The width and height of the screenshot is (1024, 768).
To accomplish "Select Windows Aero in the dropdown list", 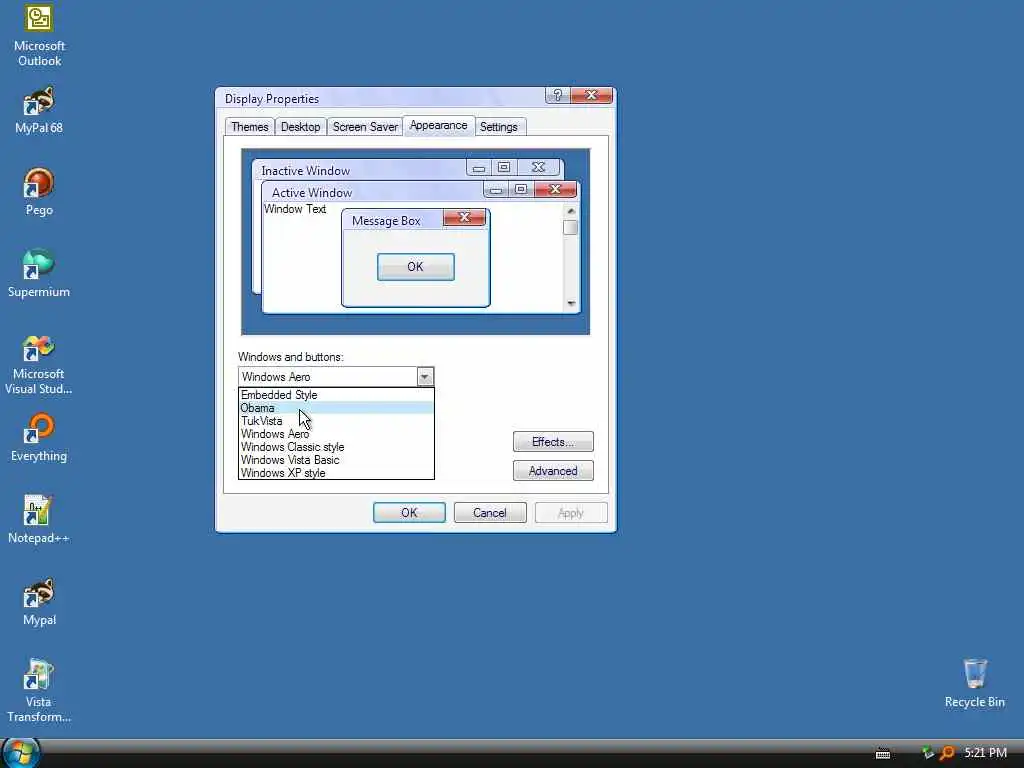I will point(336,434).
